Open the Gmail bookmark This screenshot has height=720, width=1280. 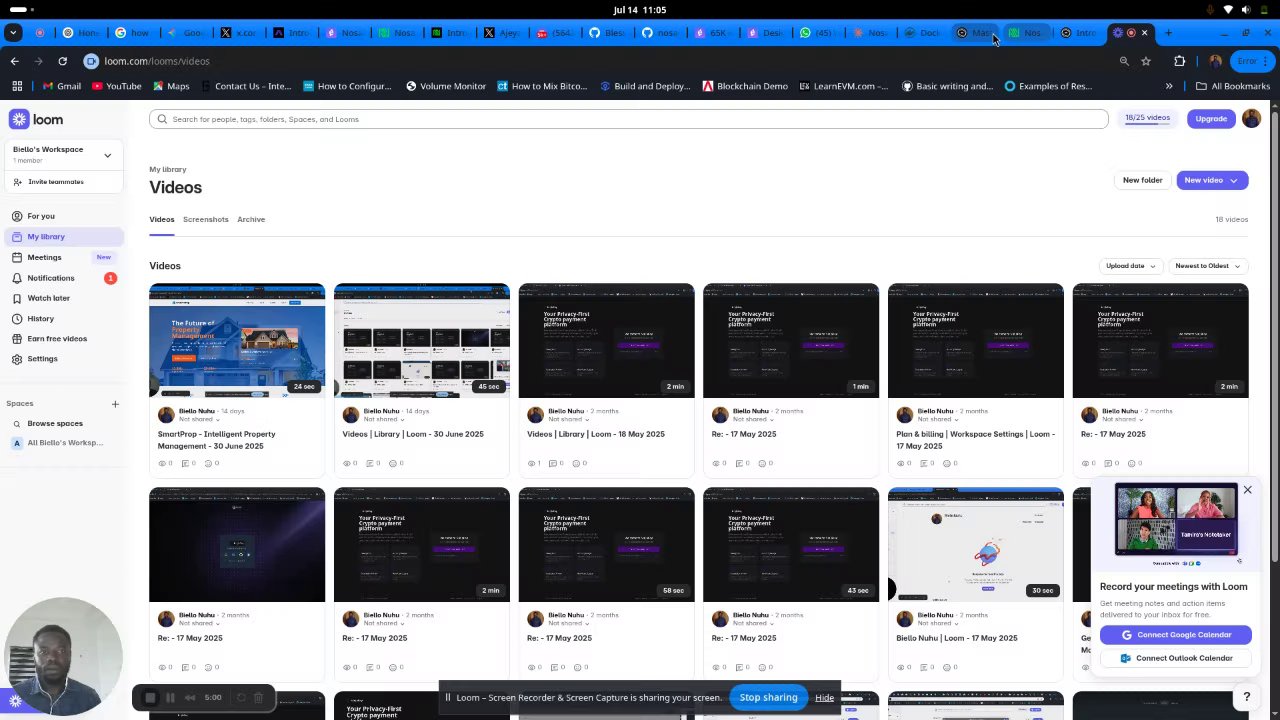click(x=61, y=86)
